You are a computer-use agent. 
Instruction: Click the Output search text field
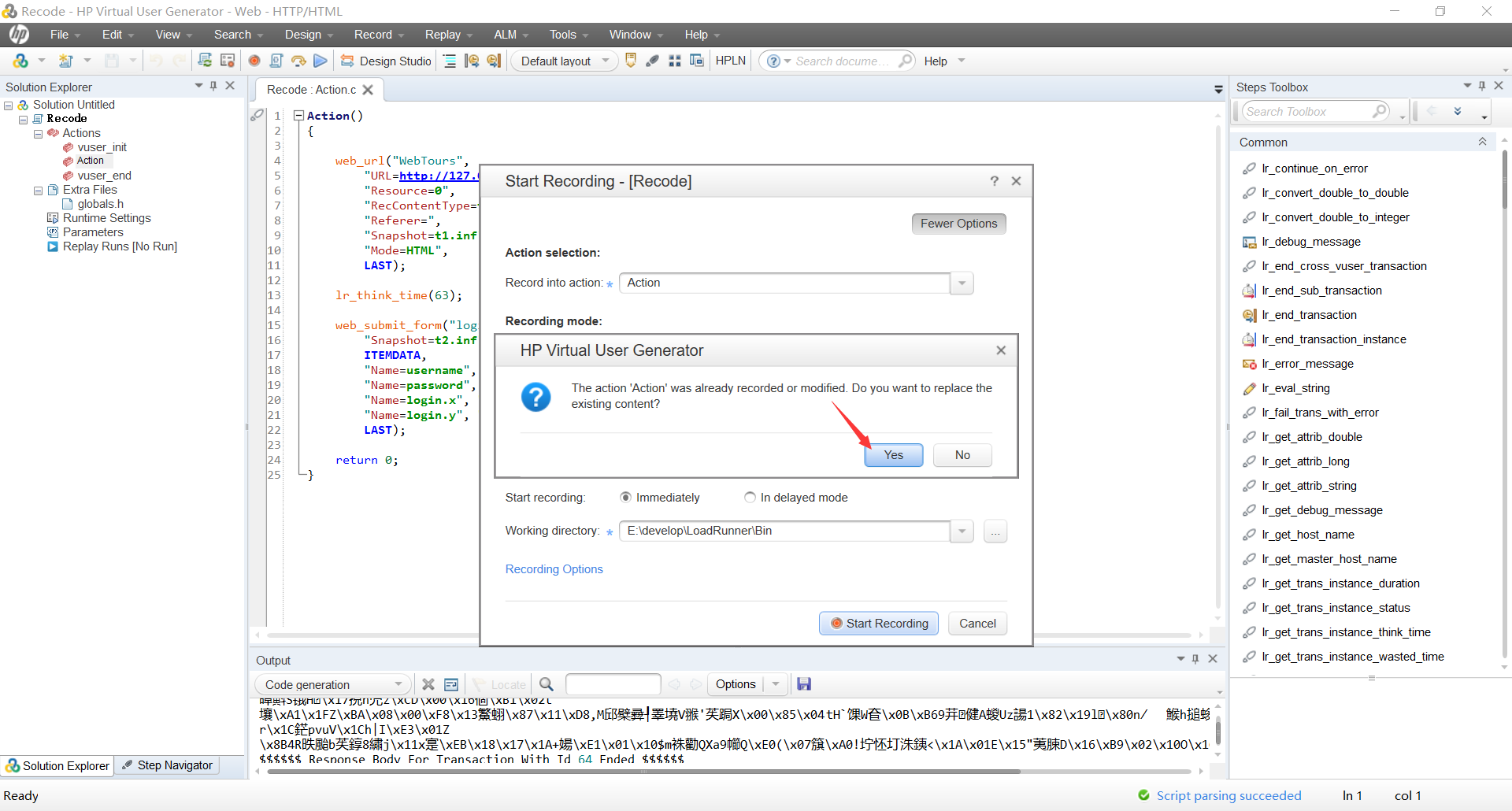pos(613,684)
